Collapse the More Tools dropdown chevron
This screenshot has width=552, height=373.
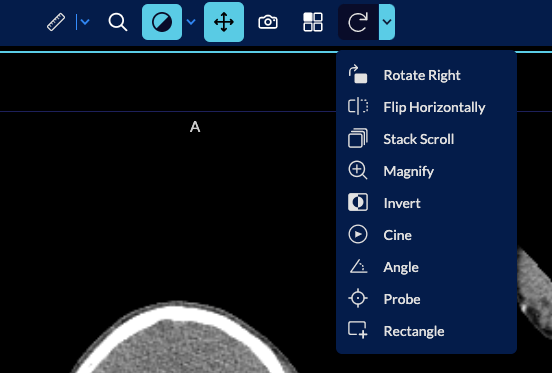coord(387,22)
